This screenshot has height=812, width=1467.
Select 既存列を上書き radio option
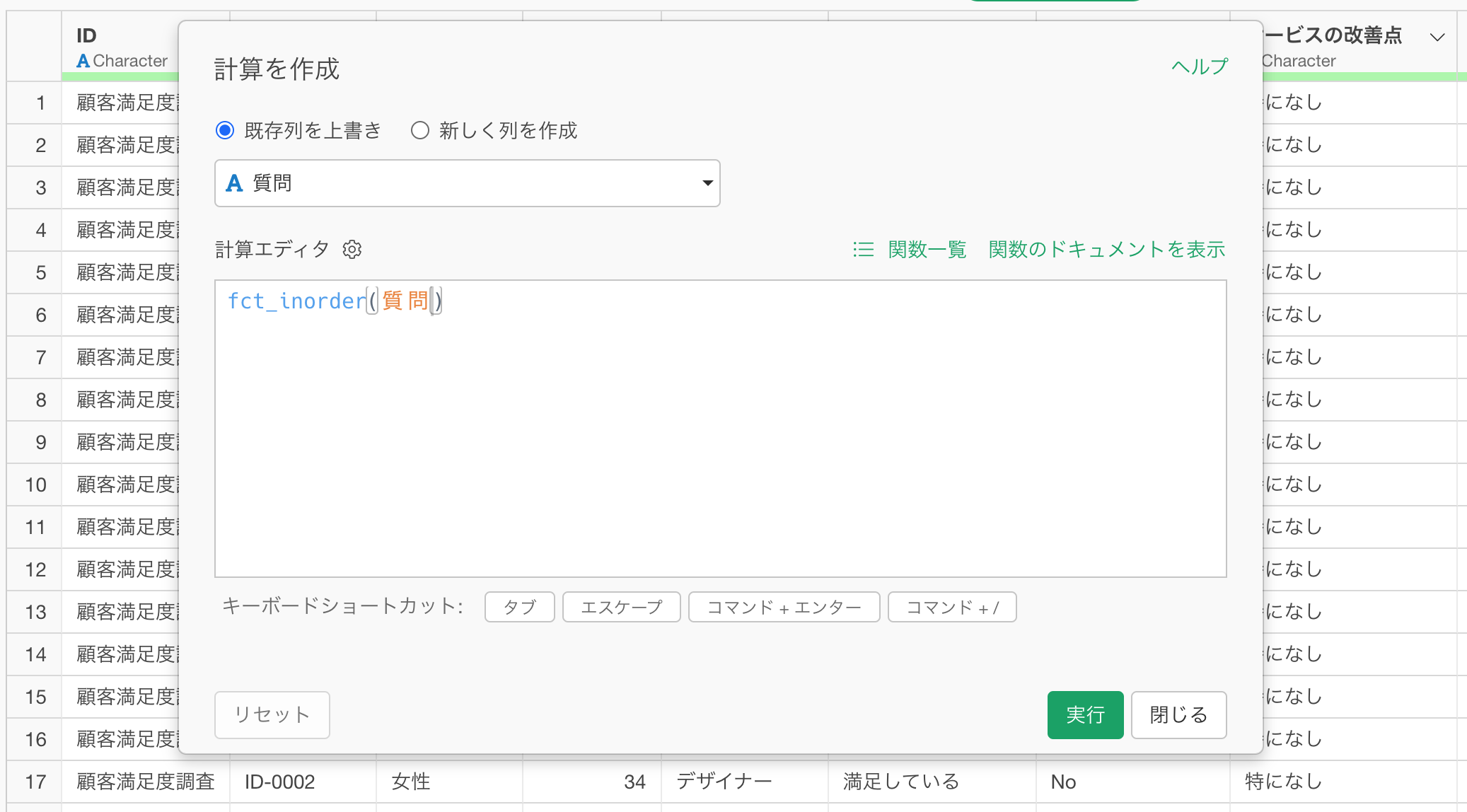(x=225, y=130)
